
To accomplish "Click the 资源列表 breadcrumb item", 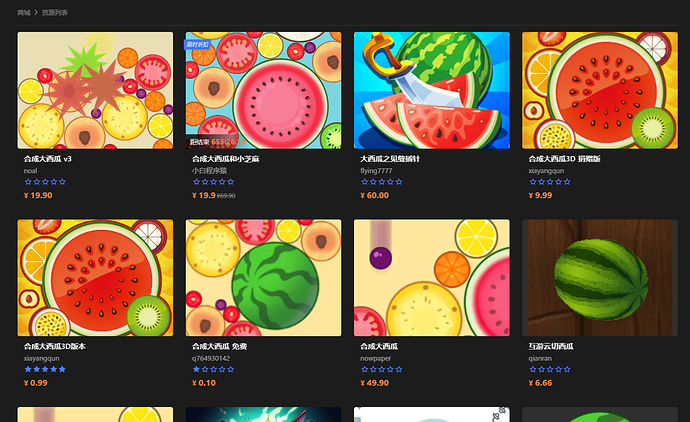I will (x=55, y=13).
